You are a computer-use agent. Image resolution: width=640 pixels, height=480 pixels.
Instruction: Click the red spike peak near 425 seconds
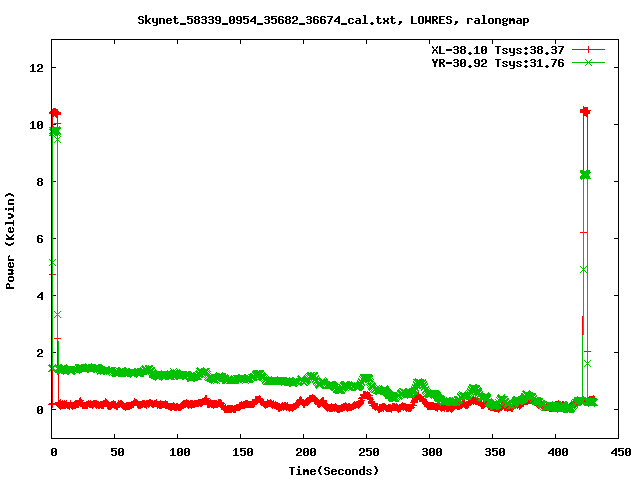coord(585,111)
